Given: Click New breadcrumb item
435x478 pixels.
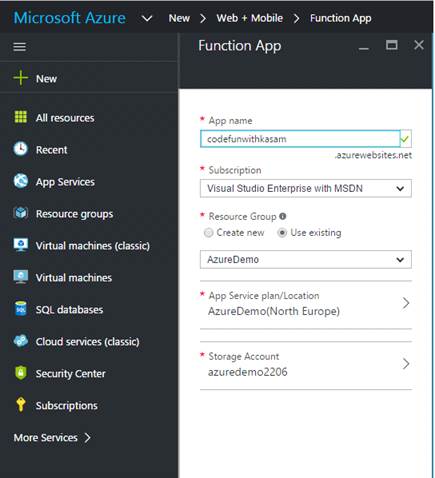Looking at the screenshot, I should point(179,18).
